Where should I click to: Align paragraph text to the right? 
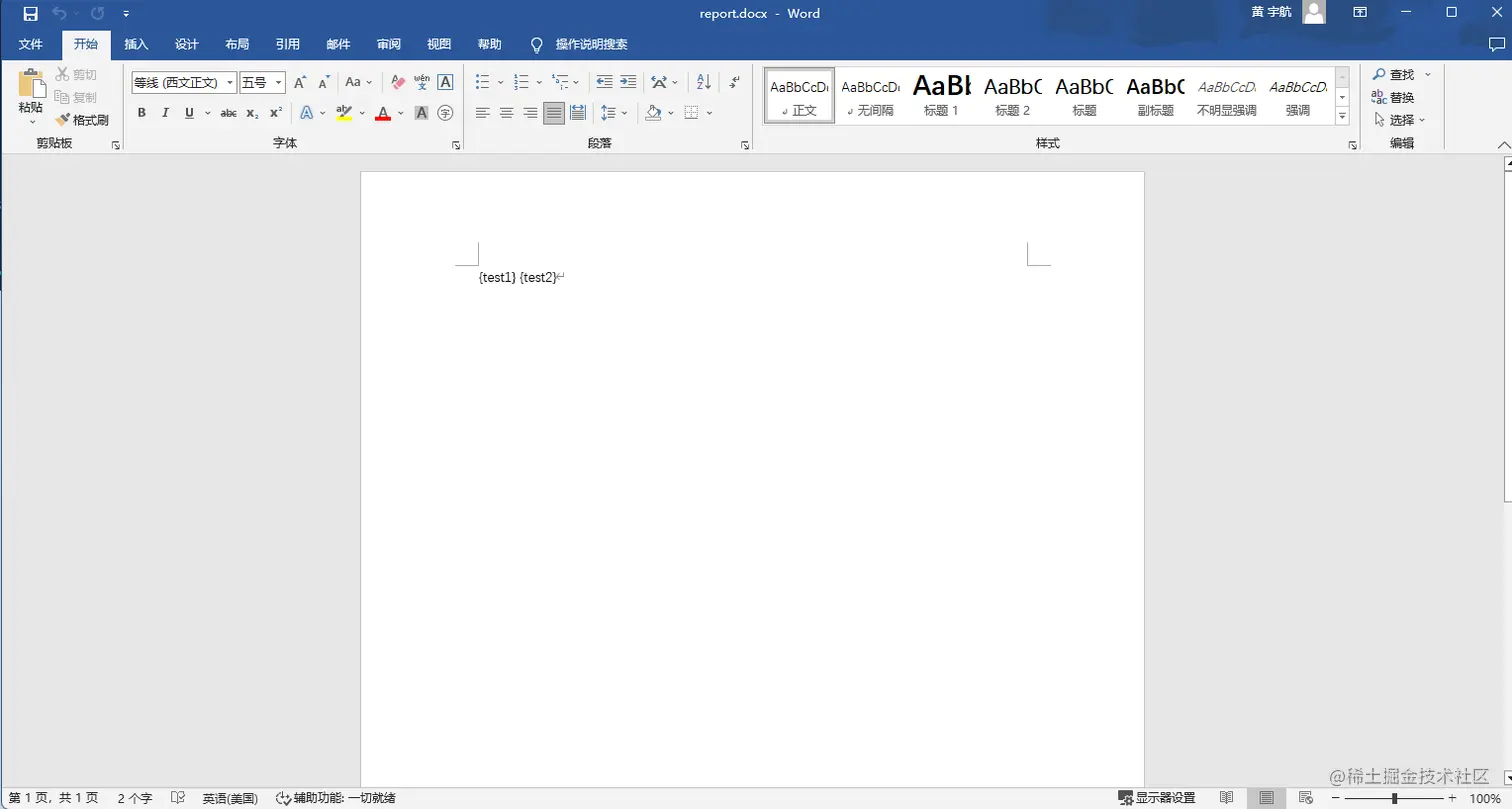[x=530, y=113]
